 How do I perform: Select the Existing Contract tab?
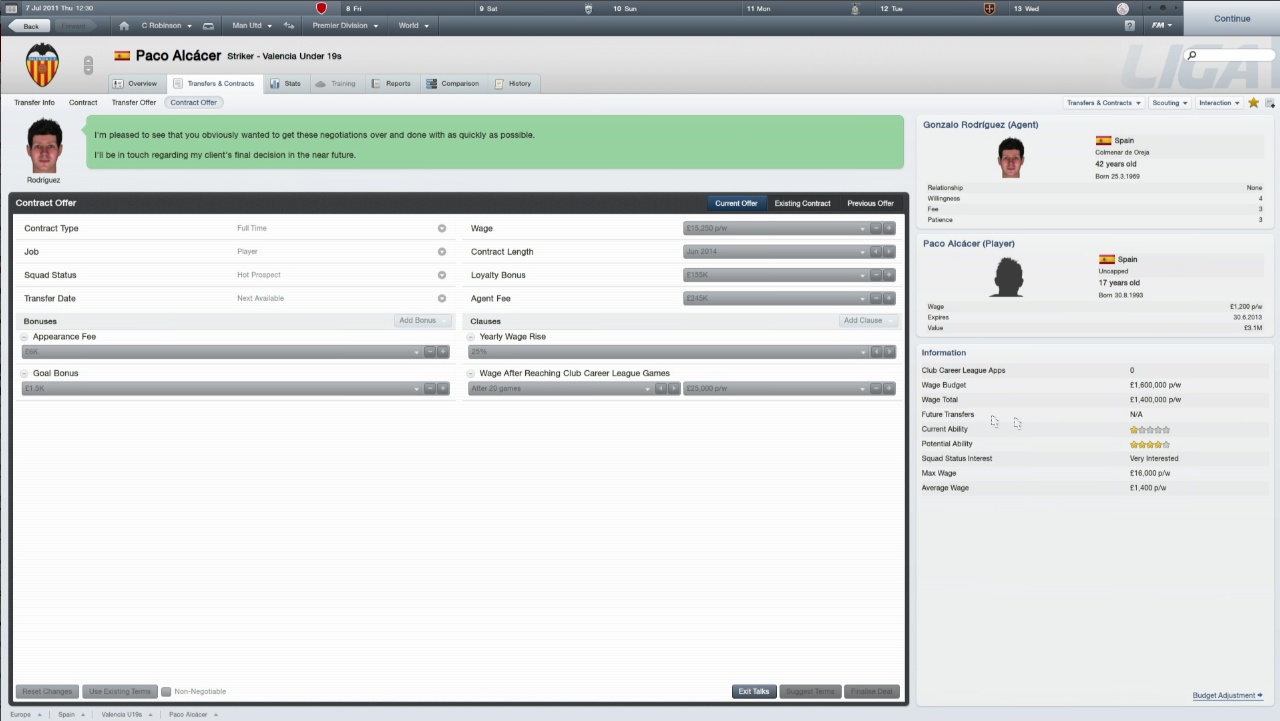click(802, 203)
